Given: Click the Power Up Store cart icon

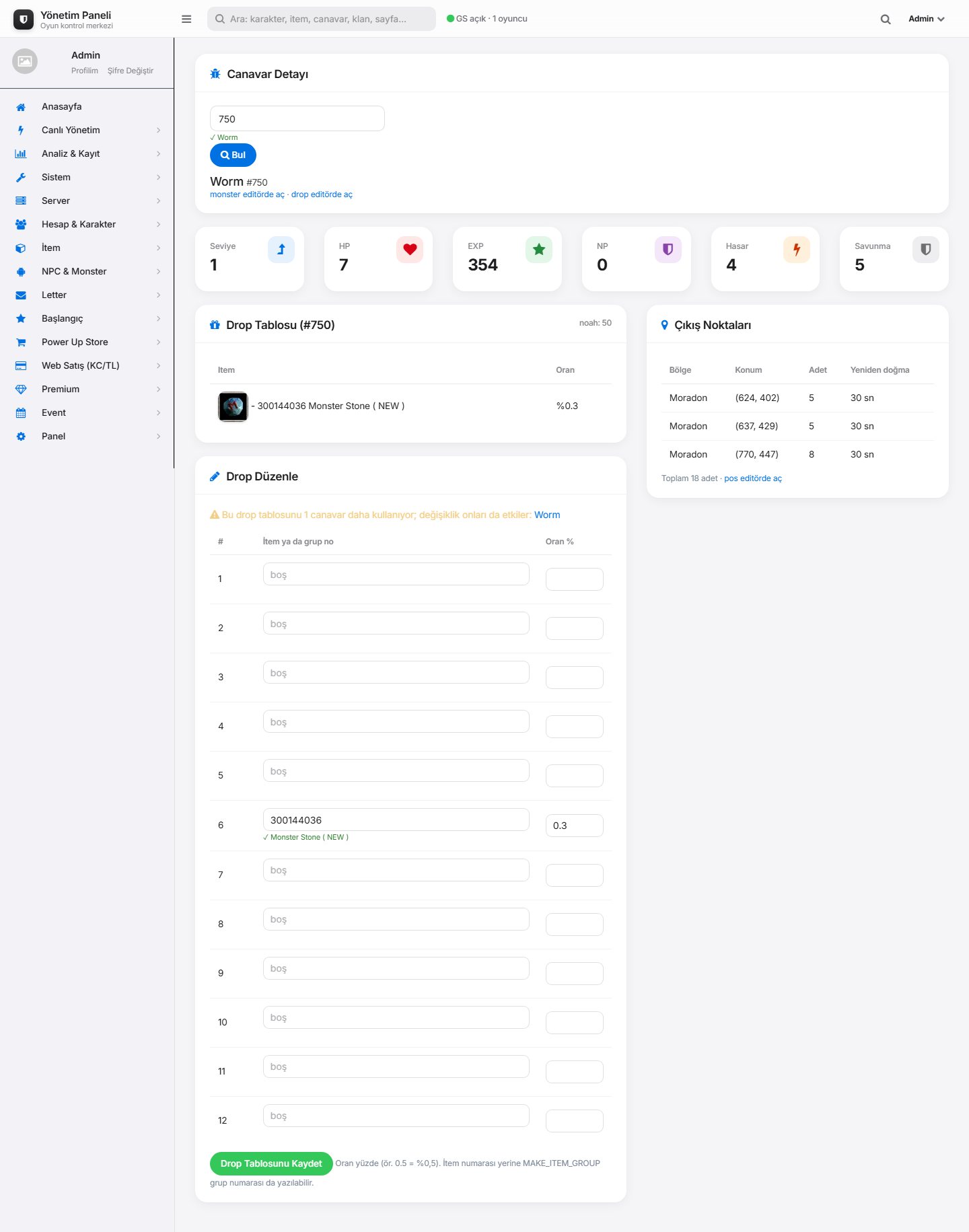Looking at the screenshot, I should (21, 342).
